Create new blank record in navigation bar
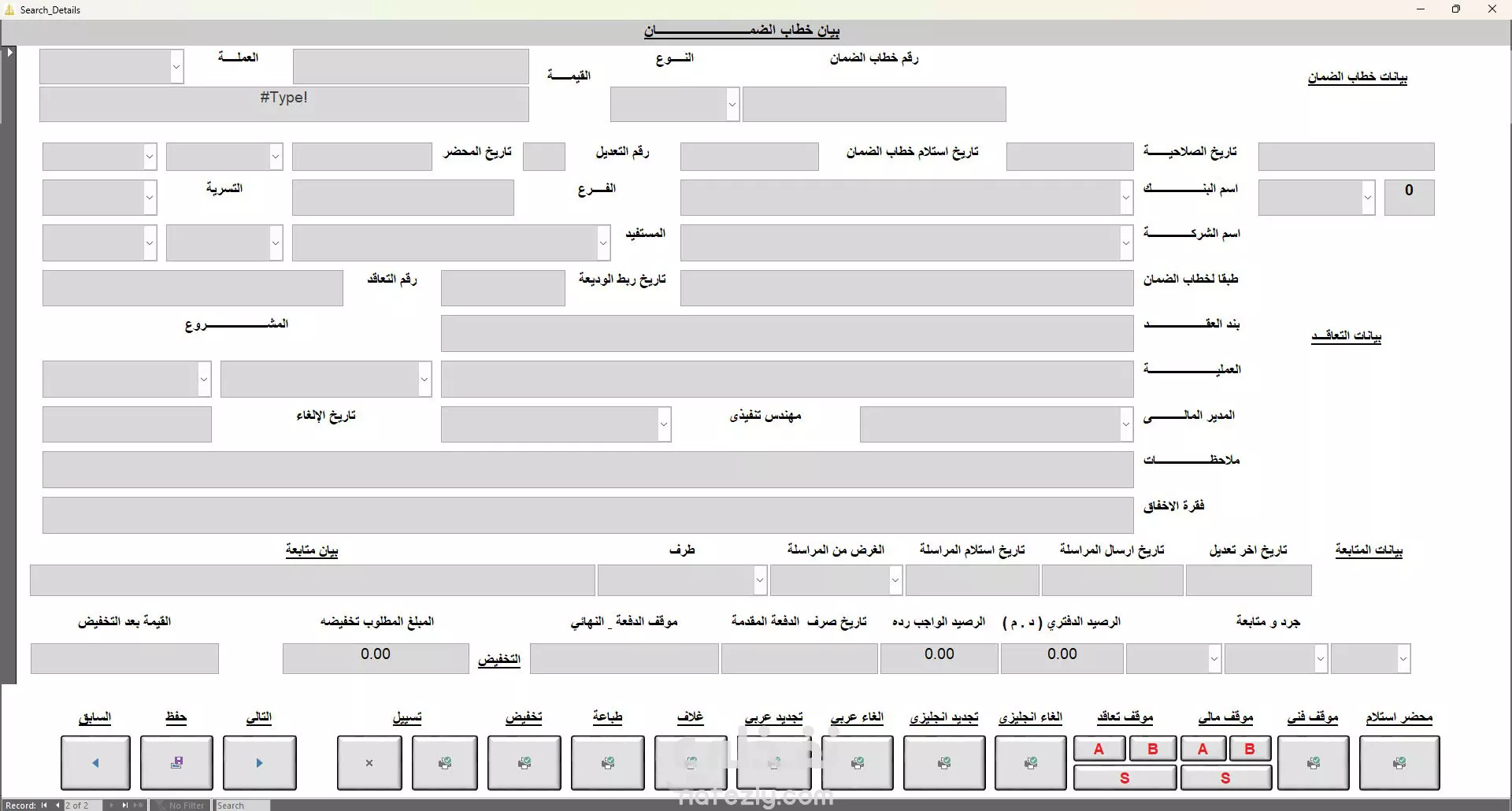Image resolution: width=1512 pixels, height=811 pixels. click(x=138, y=805)
